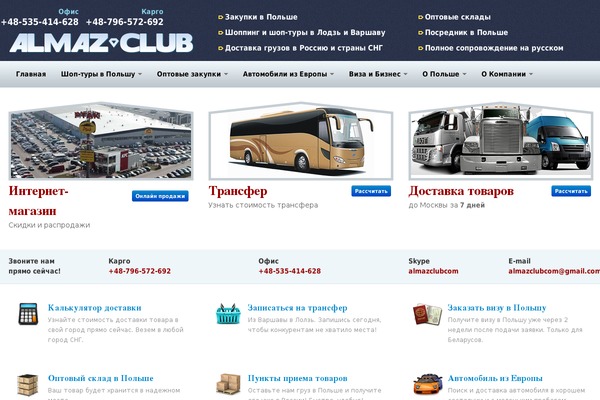Click the wholesale warehouse crate icon
This screenshot has height=400, width=600.
point(28,385)
